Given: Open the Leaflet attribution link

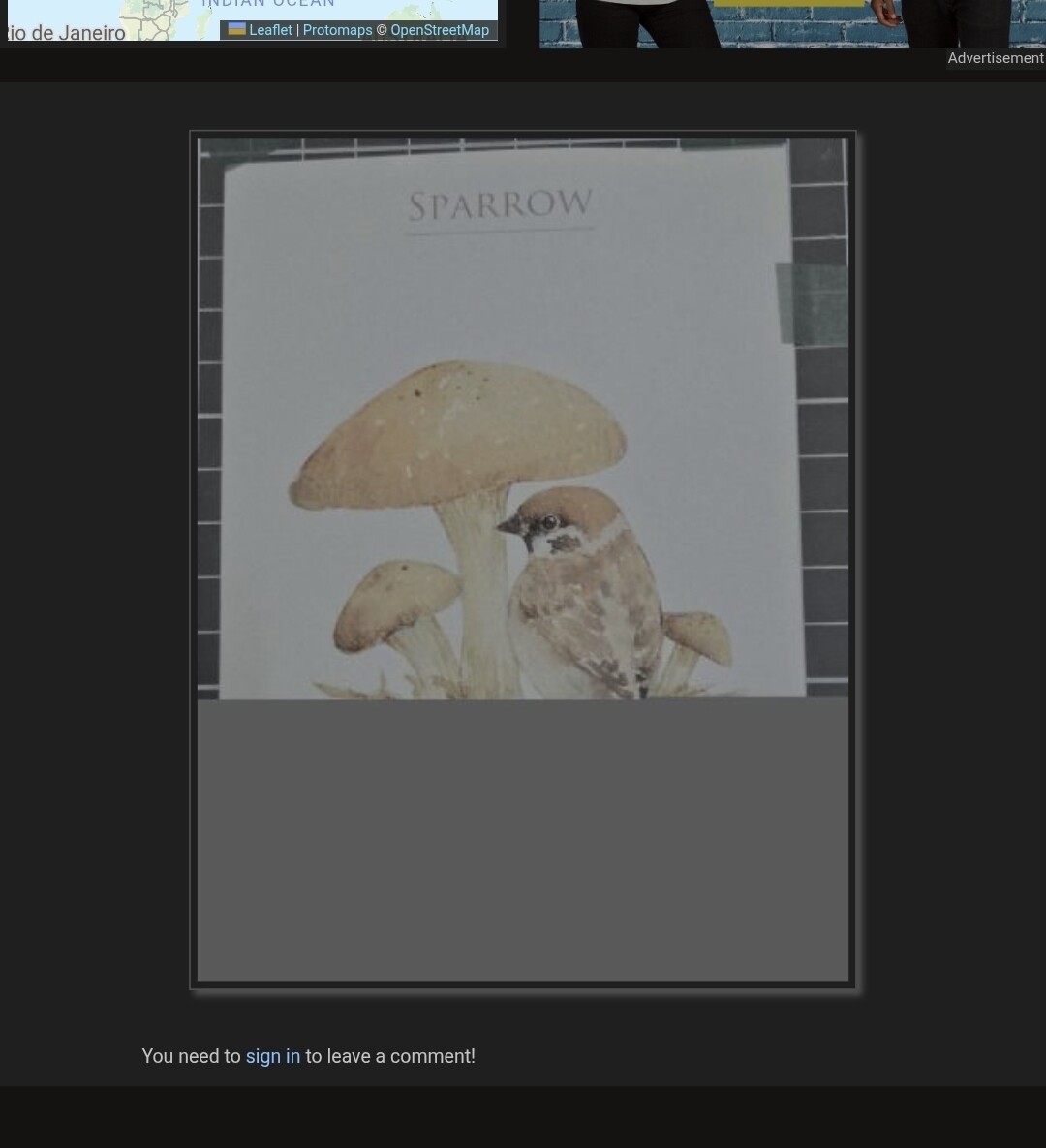Looking at the screenshot, I should coord(270,30).
